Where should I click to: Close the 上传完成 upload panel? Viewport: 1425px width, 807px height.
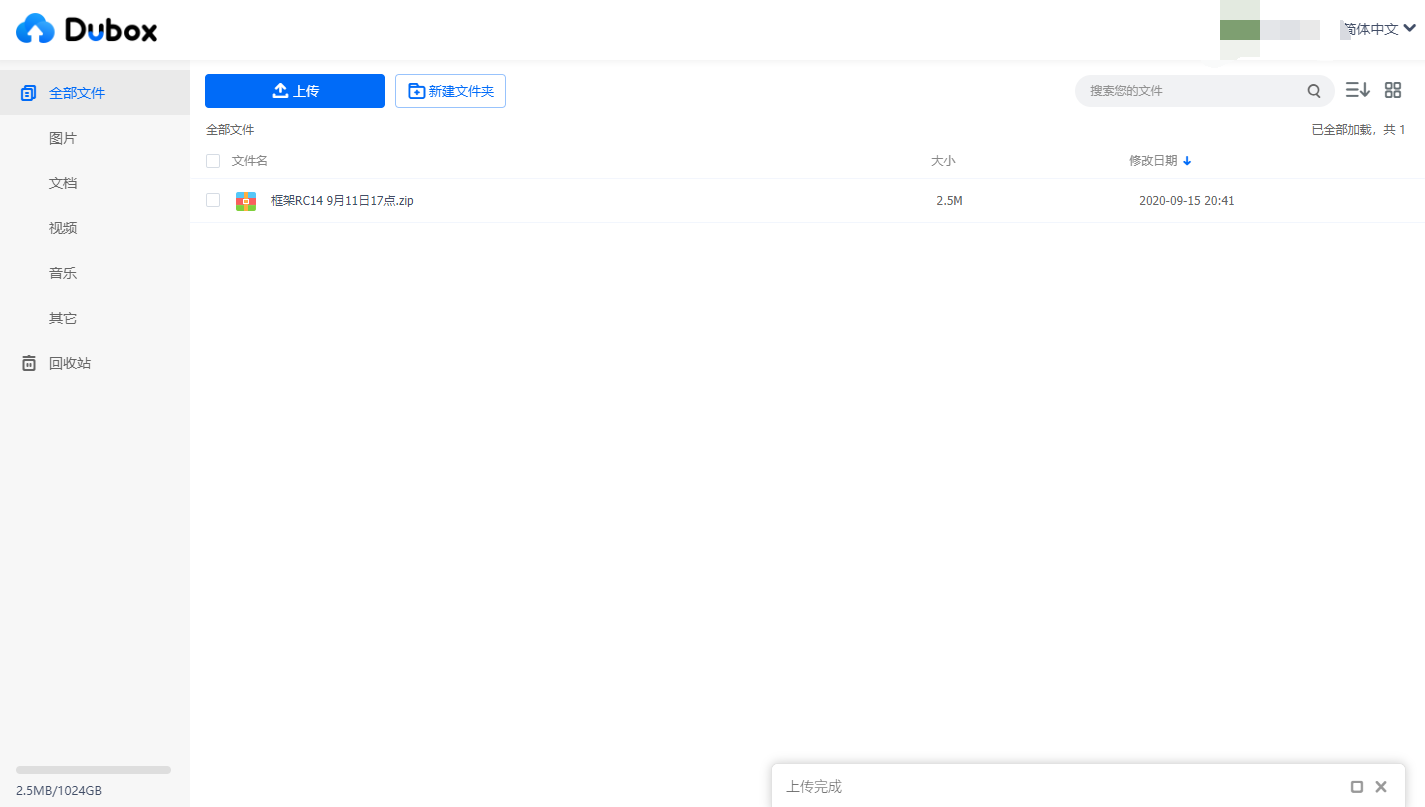[1381, 787]
